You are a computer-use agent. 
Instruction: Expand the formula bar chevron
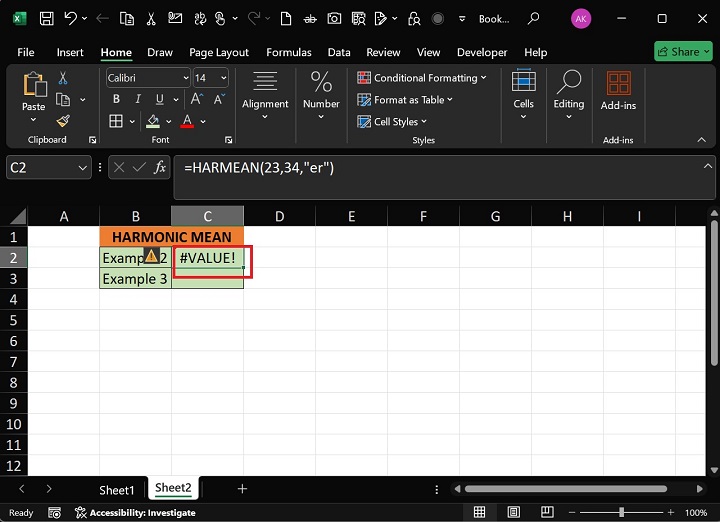tap(708, 166)
